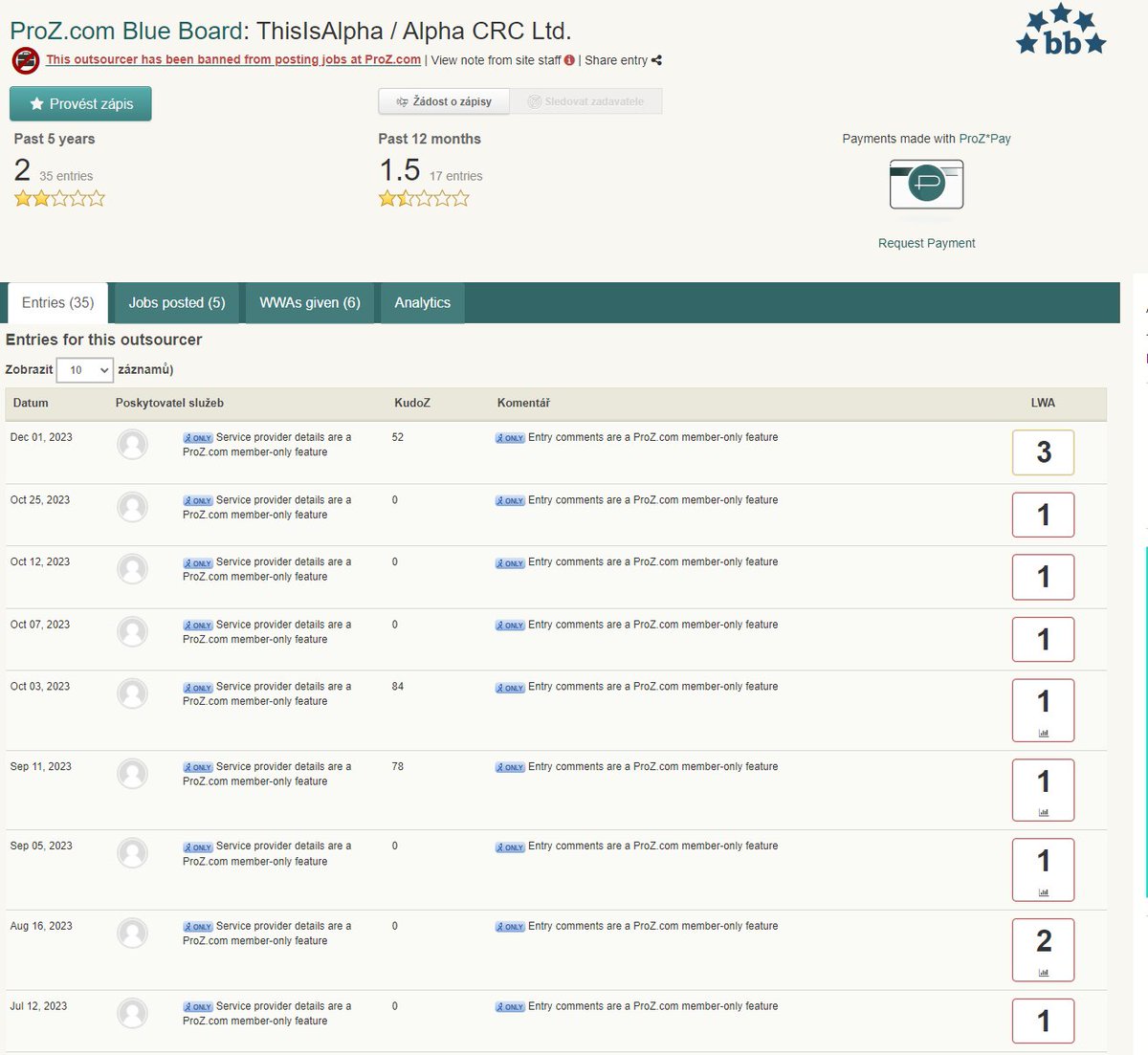Viewport: 1148px width, 1055px height.
Task: Click the Žádost o zápisy button
Action: pos(444,101)
